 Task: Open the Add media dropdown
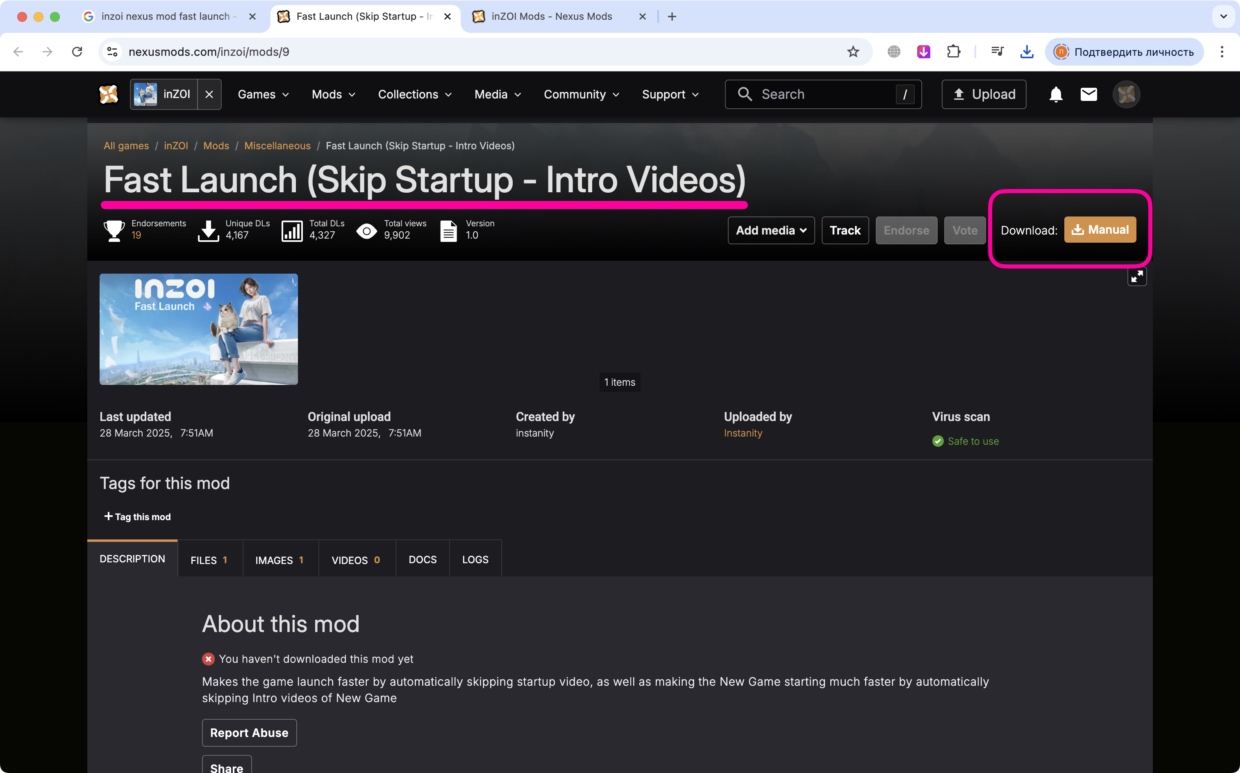771,230
